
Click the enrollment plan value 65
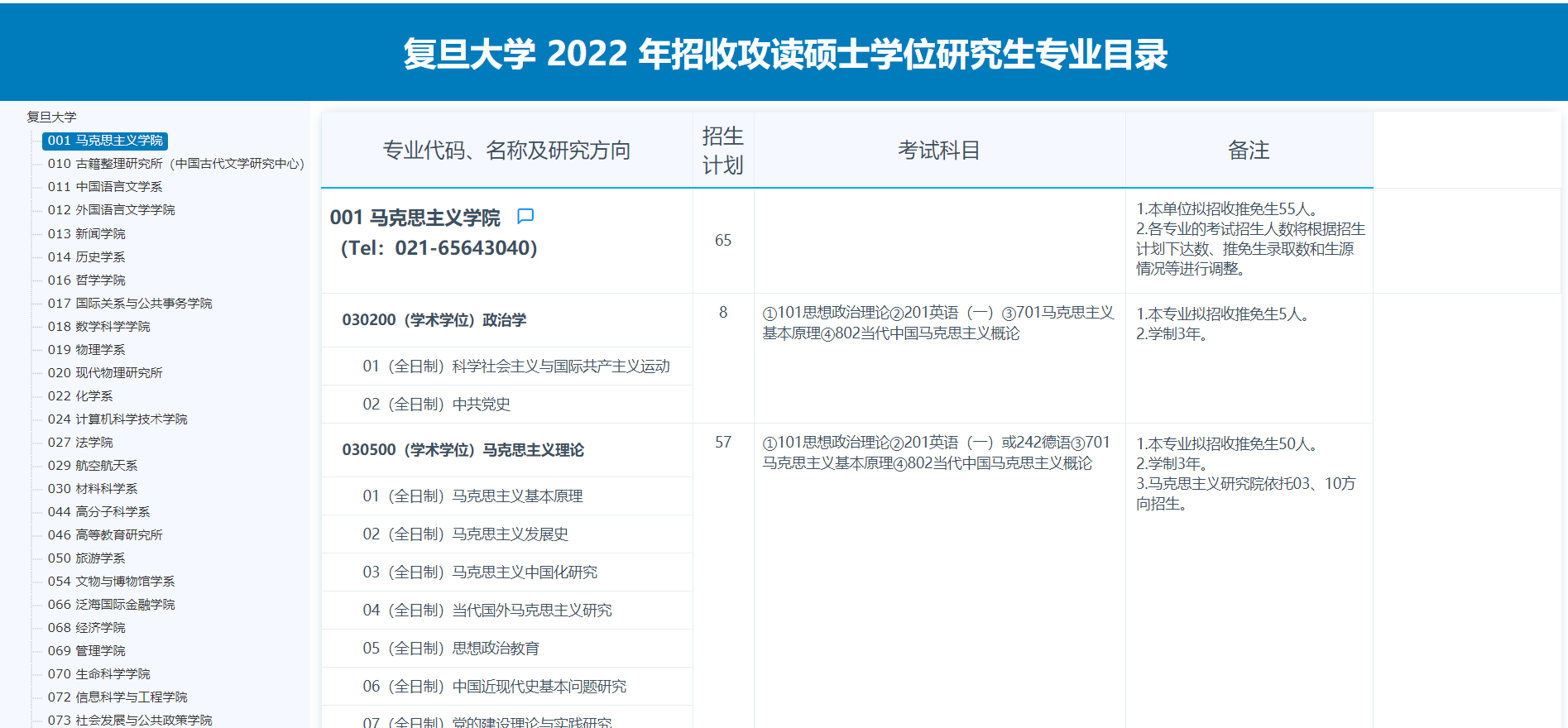point(723,240)
